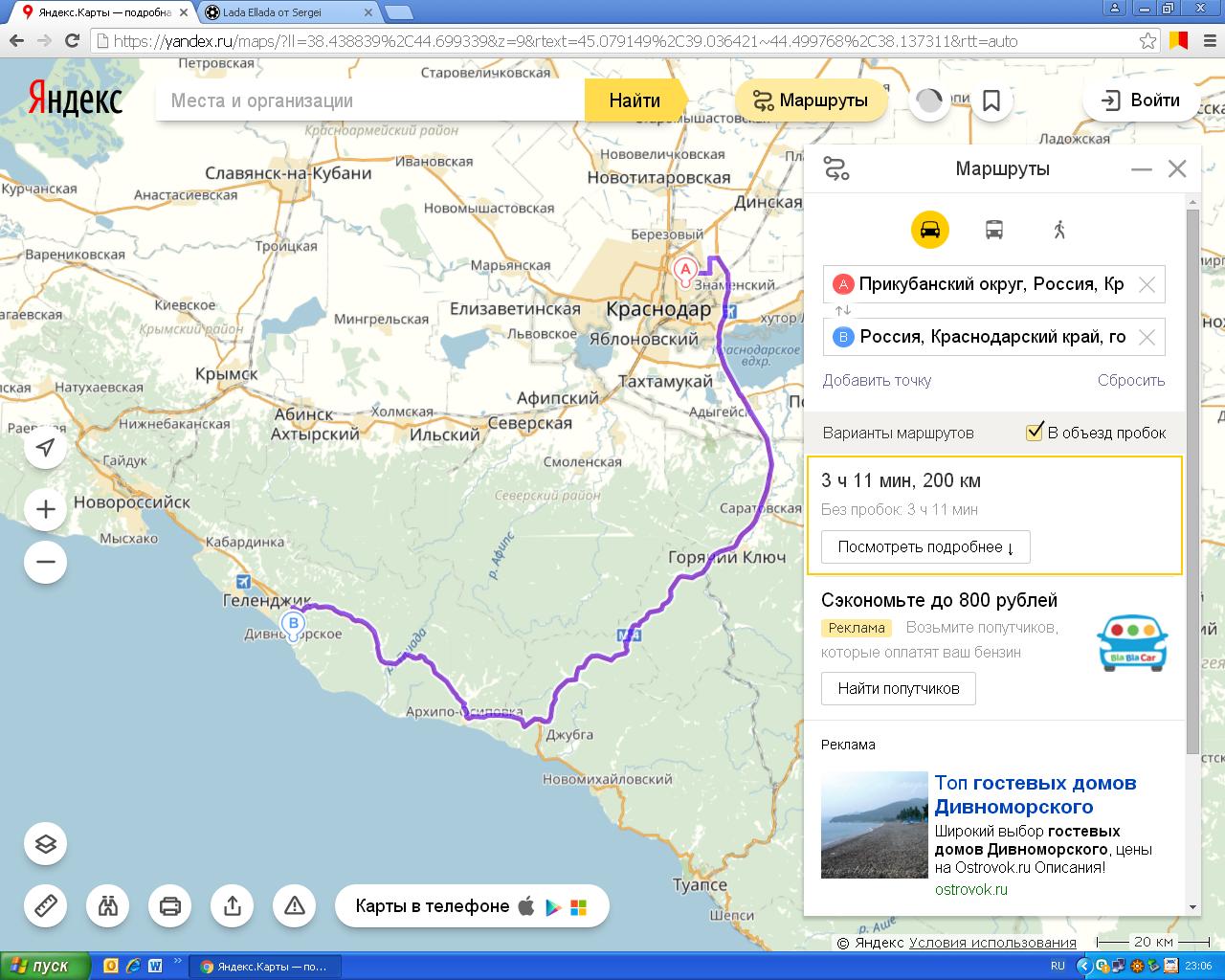Open Условия использования link
The height and width of the screenshot is (980, 1225).
point(992,943)
